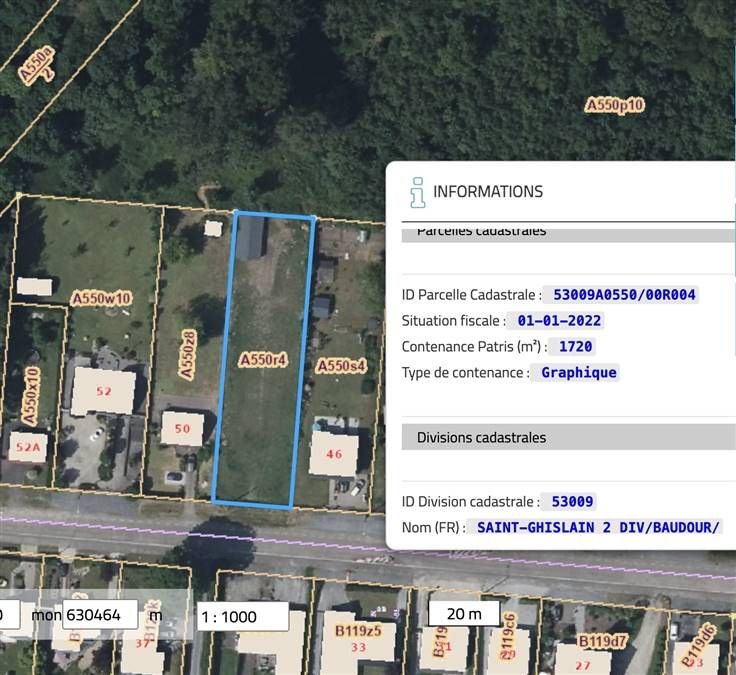
Task: Click the info icon beside INFORMATIONS title
Action: [x=417, y=192]
